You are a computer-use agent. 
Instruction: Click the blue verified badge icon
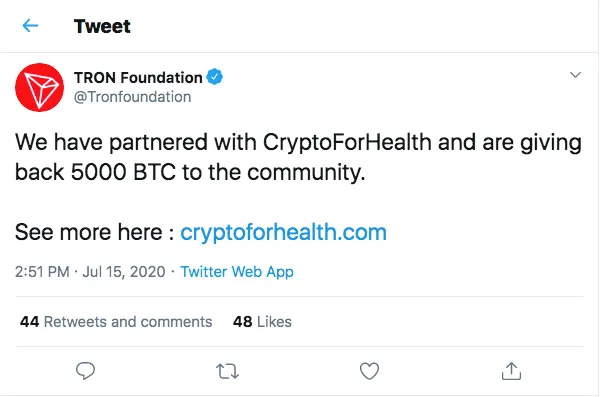coord(215,77)
